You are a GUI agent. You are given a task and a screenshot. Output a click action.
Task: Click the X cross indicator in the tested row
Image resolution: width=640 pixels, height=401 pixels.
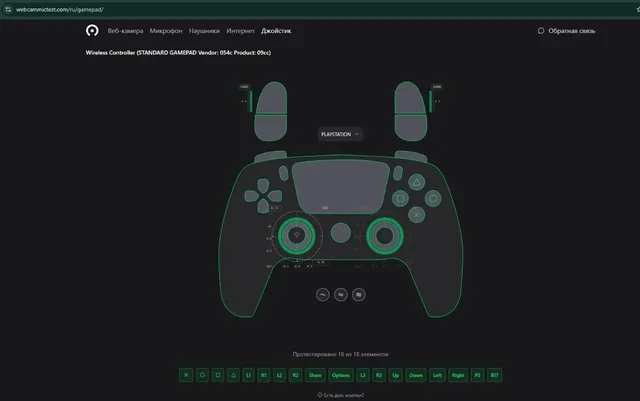click(186, 375)
